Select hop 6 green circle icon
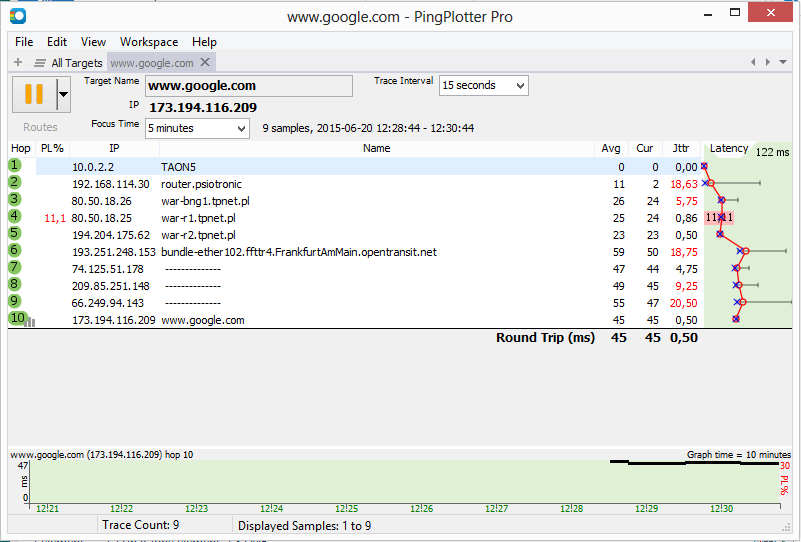 15,250
